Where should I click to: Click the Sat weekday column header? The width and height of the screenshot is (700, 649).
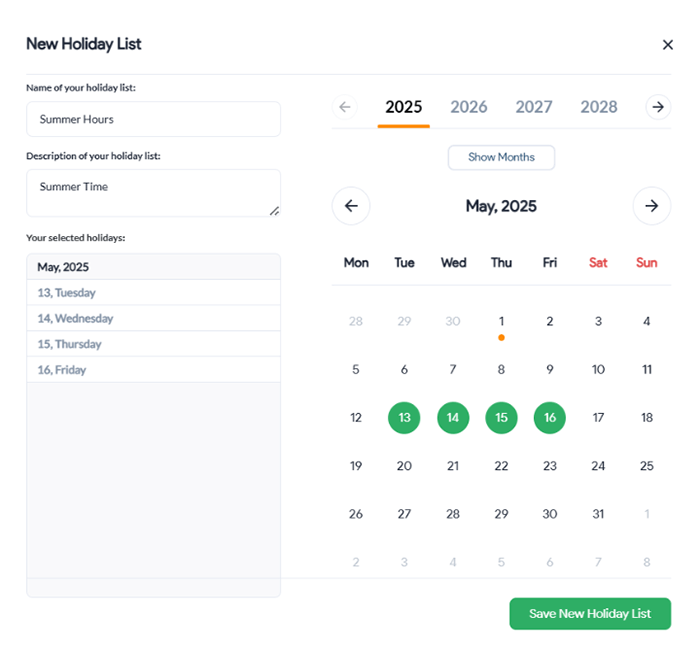click(598, 263)
